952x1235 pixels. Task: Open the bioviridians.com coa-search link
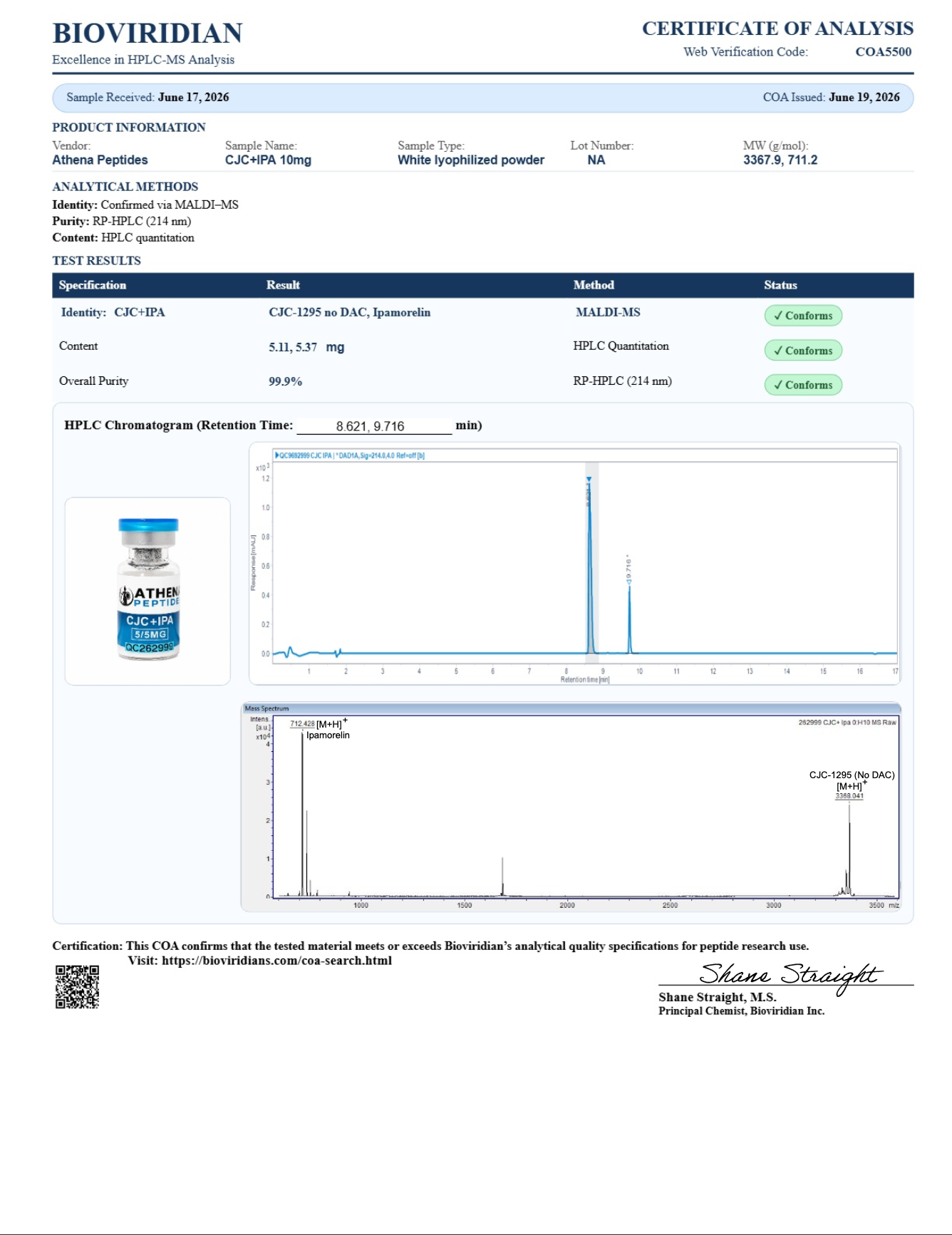click(x=276, y=961)
